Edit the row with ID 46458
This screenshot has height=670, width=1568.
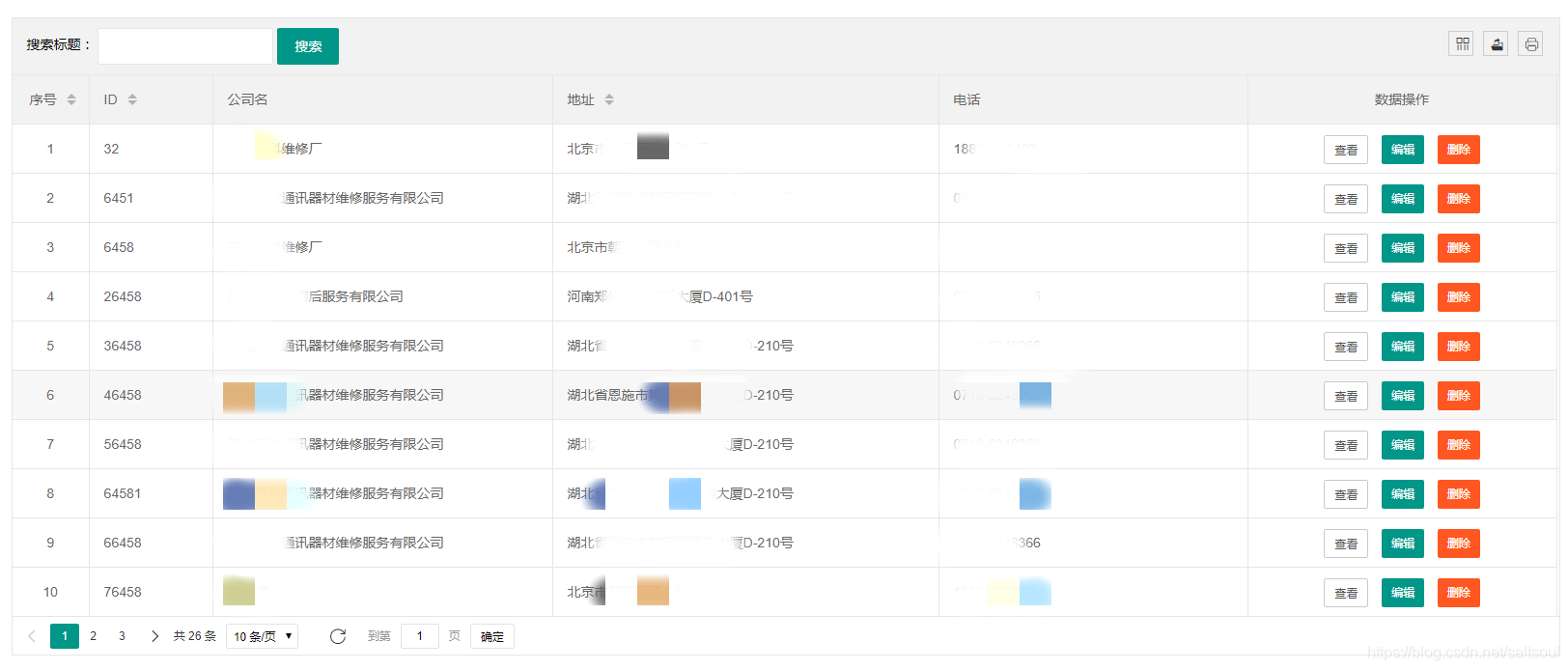1403,396
